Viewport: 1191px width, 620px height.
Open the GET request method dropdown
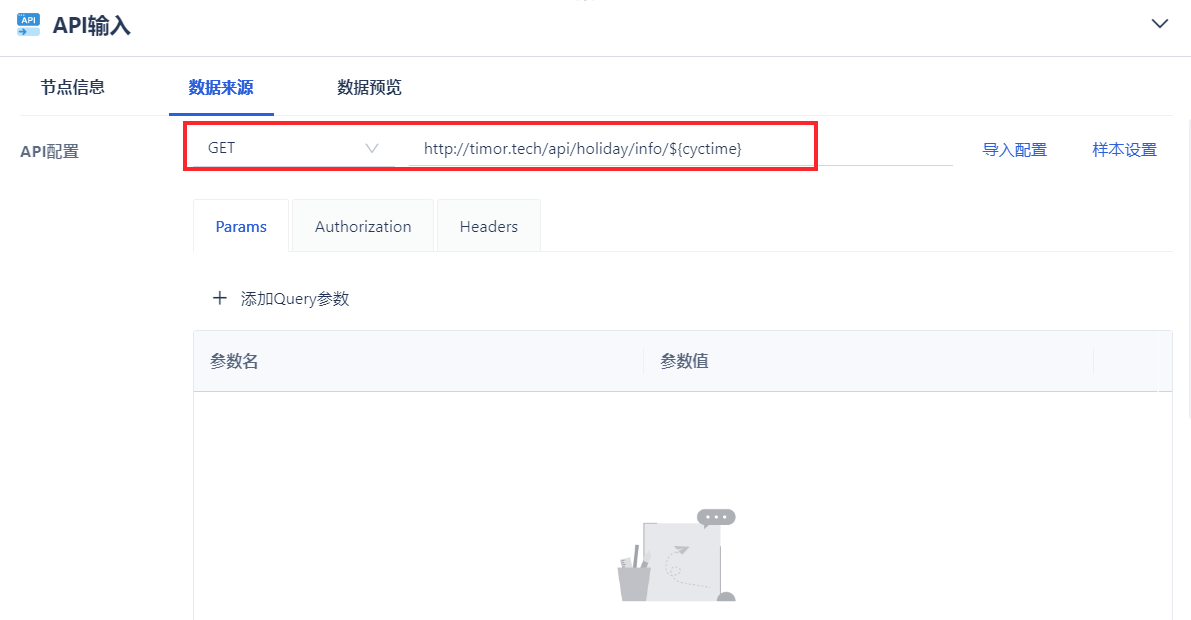pyautogui.click(x=293, y=148)
